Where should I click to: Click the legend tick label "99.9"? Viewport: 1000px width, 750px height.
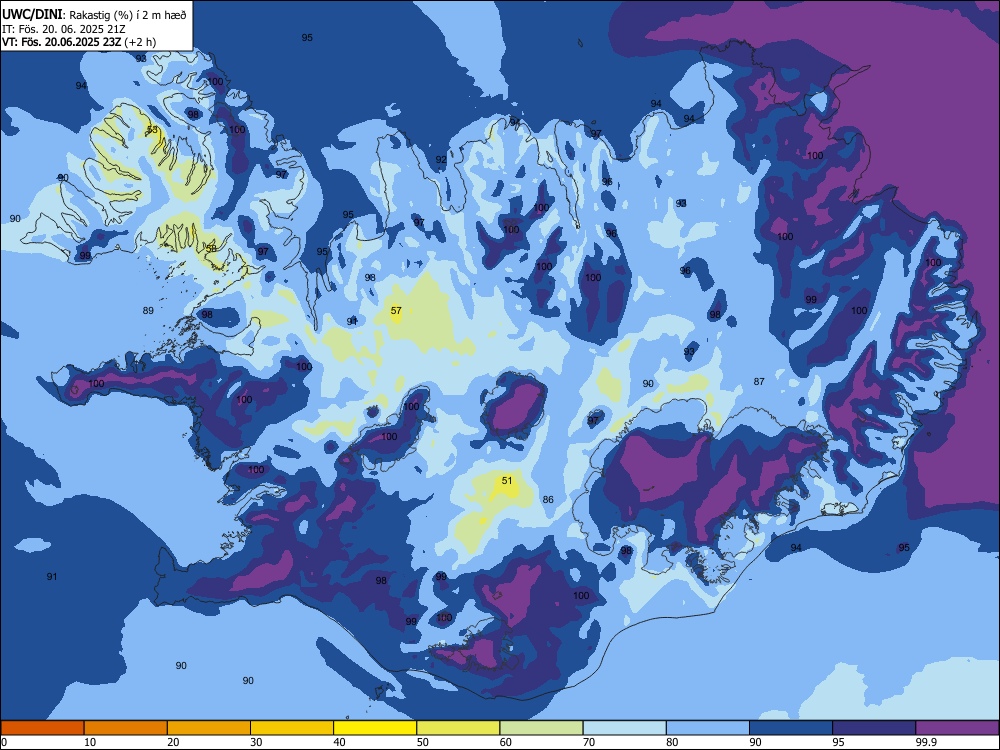pyautogui.click(x=926, y=742)
